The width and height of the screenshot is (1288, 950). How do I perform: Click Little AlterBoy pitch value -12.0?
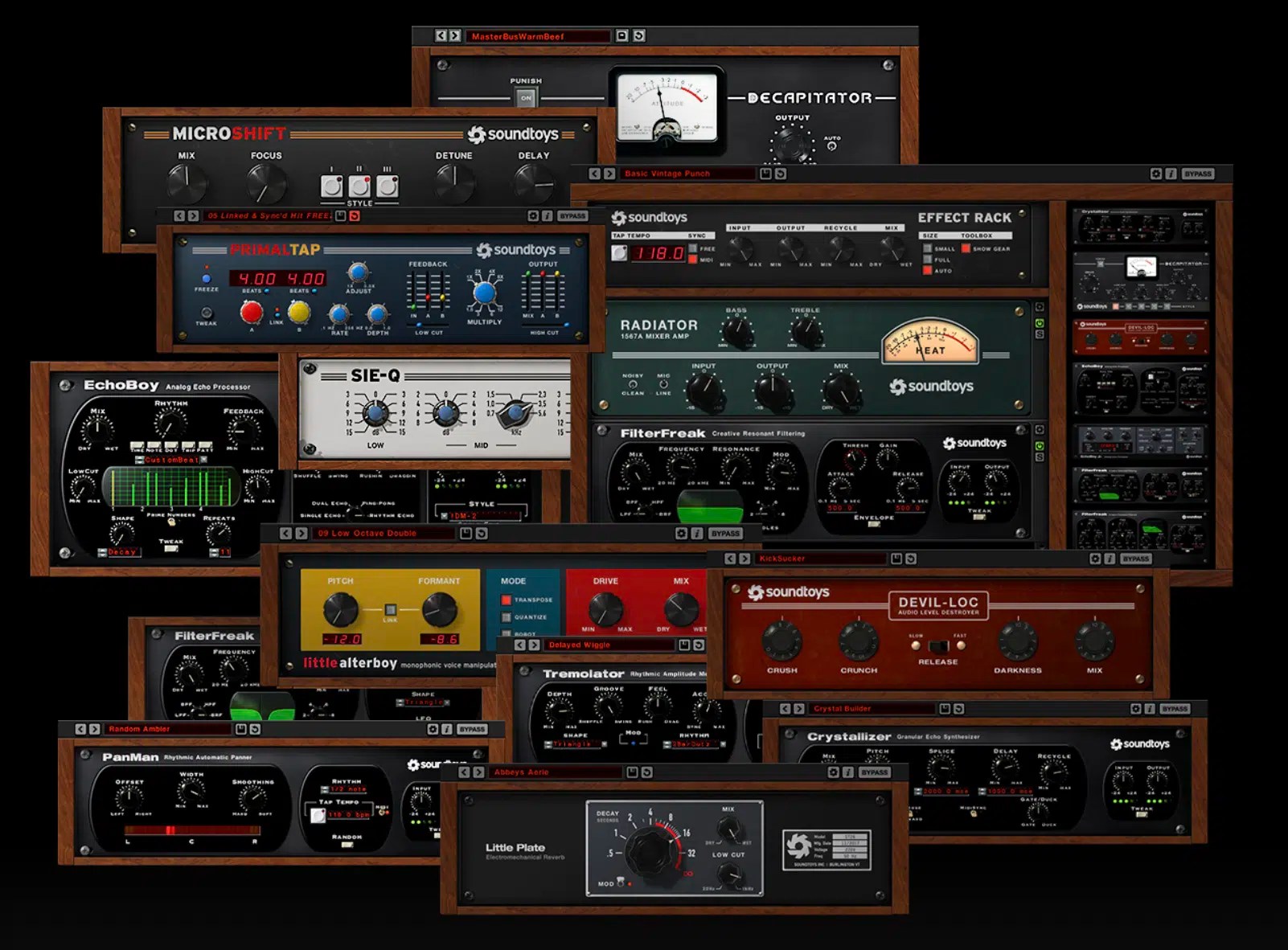(343, 639)
